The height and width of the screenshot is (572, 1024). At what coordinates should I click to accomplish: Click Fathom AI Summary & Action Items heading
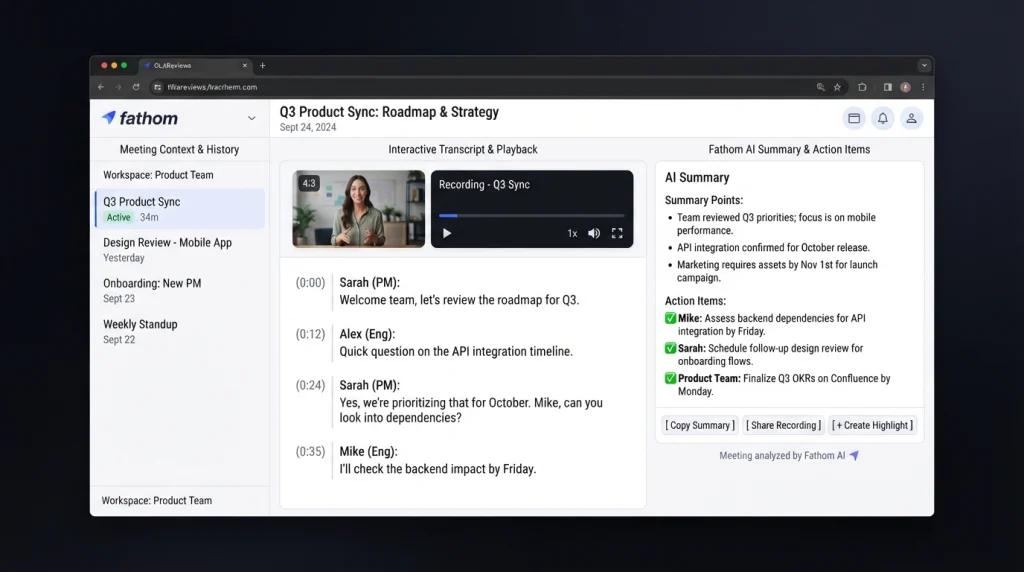[790, 150]
